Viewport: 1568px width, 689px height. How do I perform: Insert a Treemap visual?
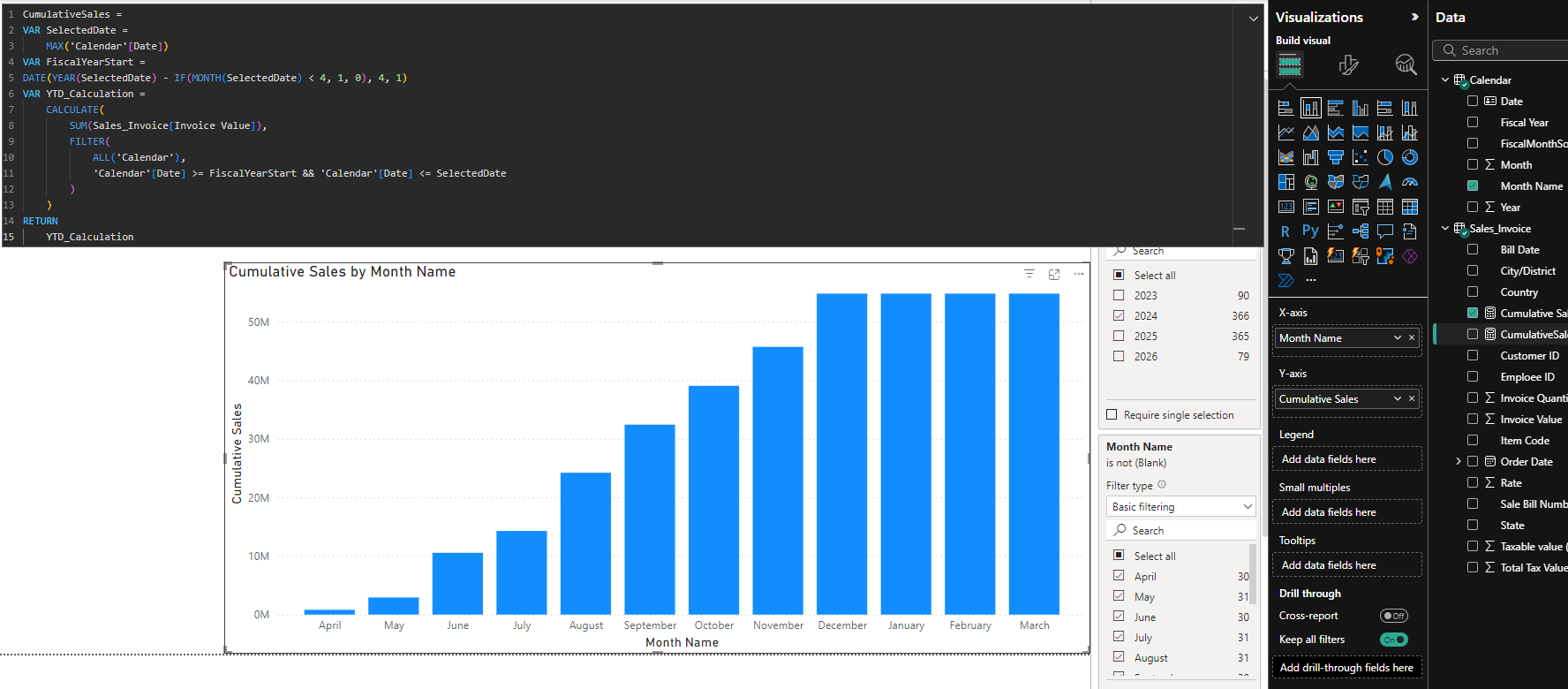[x=1286, y=182]
